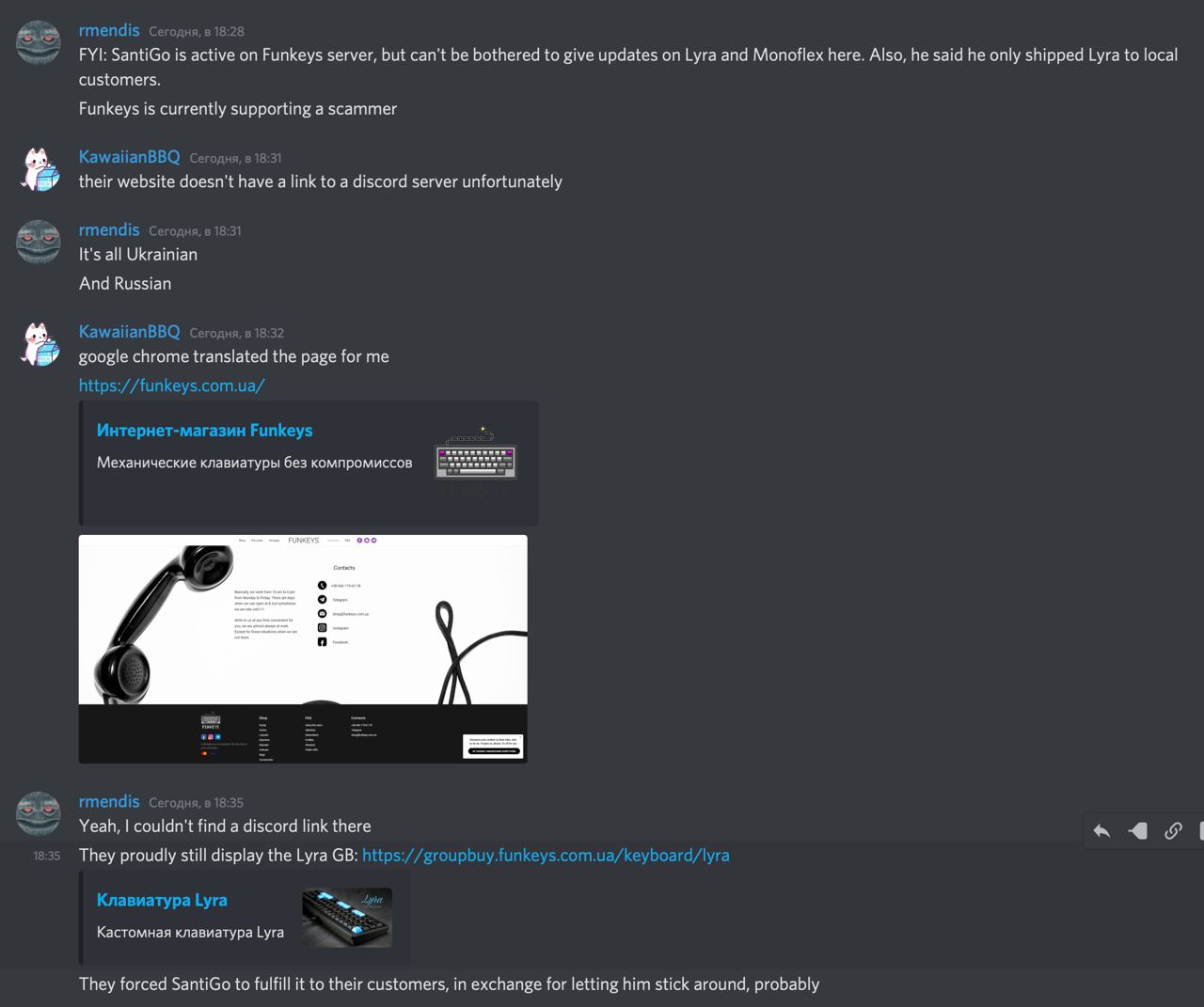
Task: Open the pixel keyboard thumbnail in Funkeys embed
Action: [x=476, y=461]
